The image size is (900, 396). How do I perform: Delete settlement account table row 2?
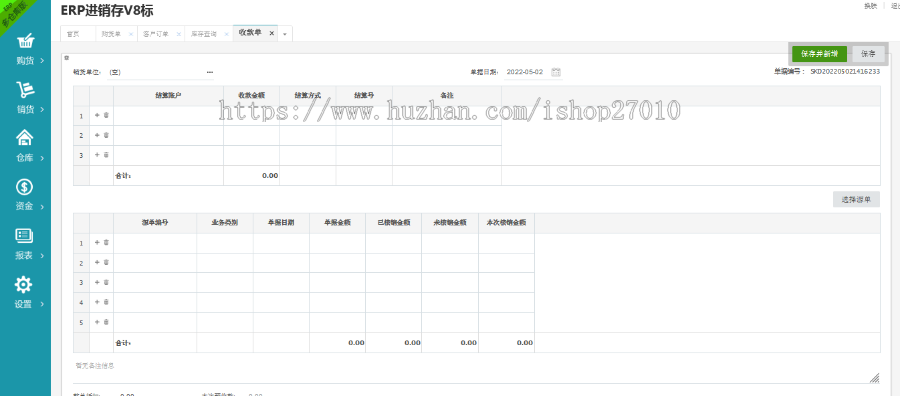point(106,135)
